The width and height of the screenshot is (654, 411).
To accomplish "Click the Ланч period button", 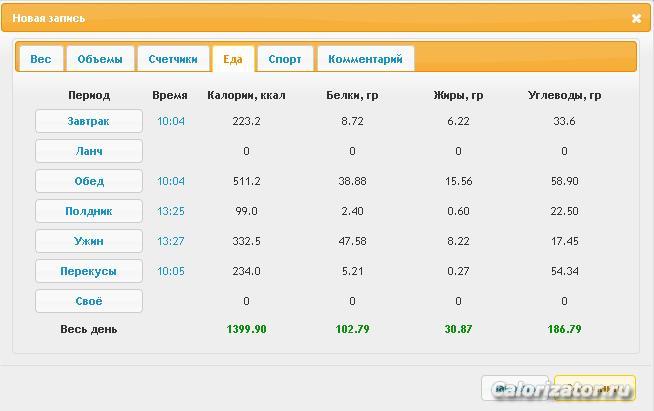I will click(89, 151).
